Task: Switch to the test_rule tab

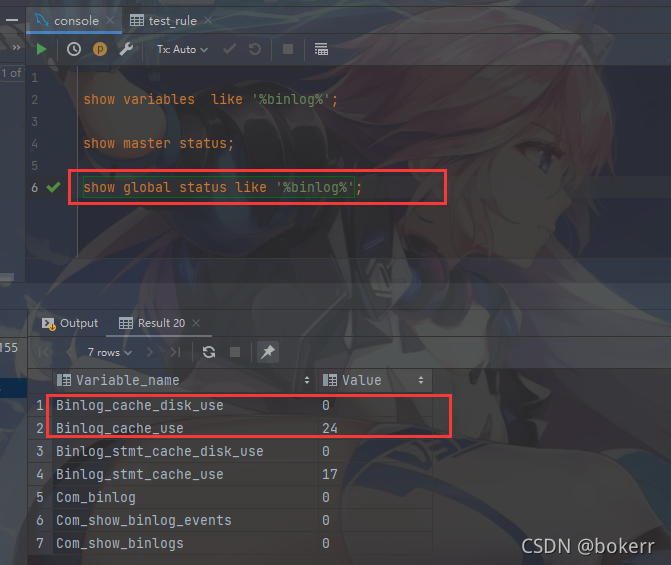Action: click(163, 21)
